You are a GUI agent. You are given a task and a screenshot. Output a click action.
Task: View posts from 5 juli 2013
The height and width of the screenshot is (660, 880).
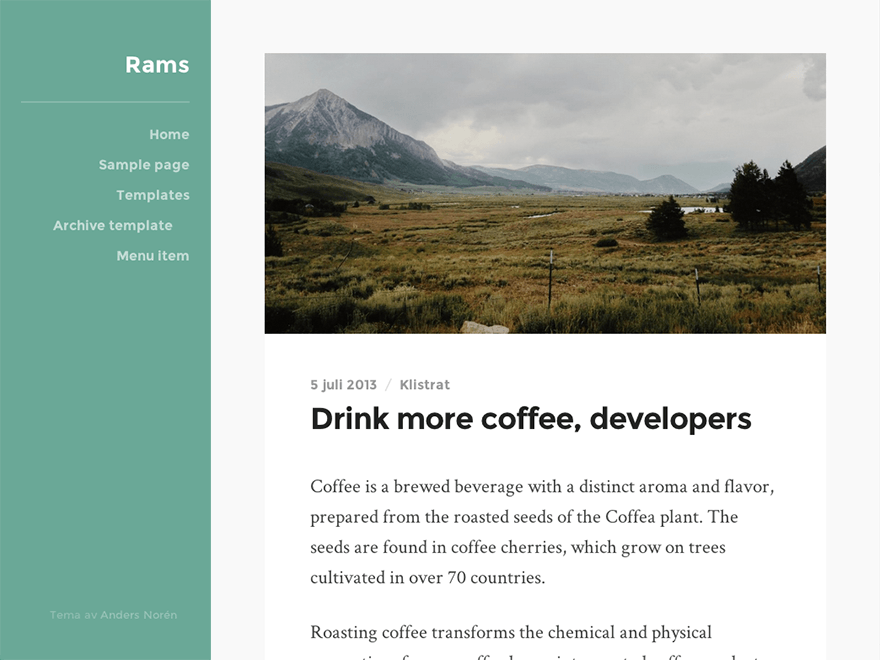pyautogui.click(x=343, y=384)
